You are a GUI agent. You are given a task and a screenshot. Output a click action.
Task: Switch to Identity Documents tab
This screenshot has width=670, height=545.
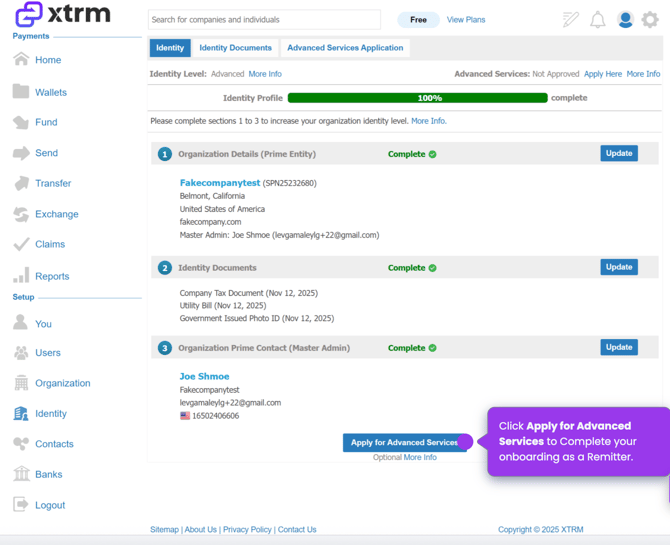[x=235, y=48]
